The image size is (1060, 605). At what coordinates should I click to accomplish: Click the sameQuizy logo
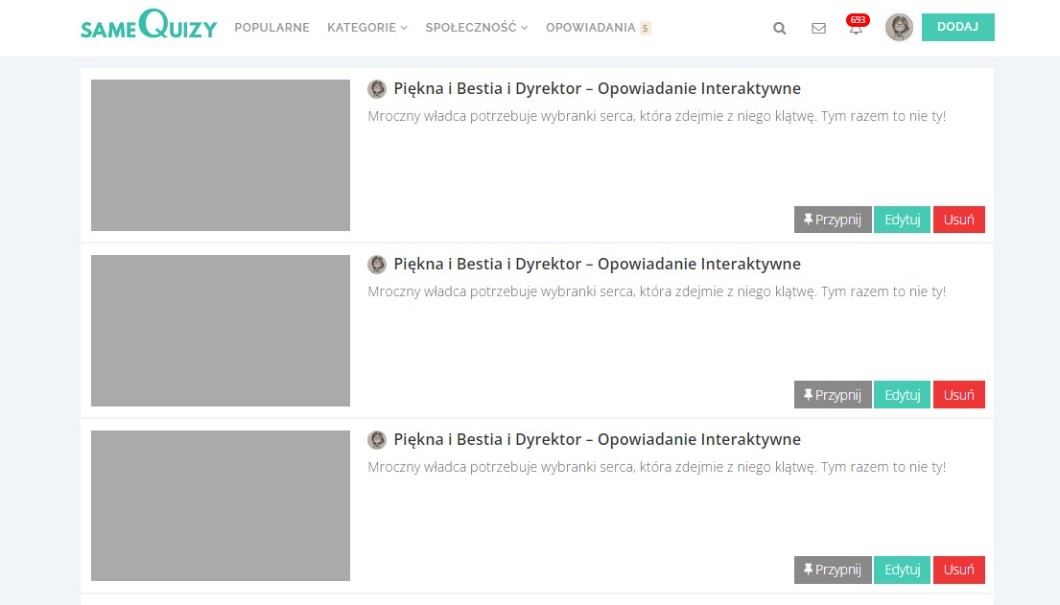pos(148,27)
